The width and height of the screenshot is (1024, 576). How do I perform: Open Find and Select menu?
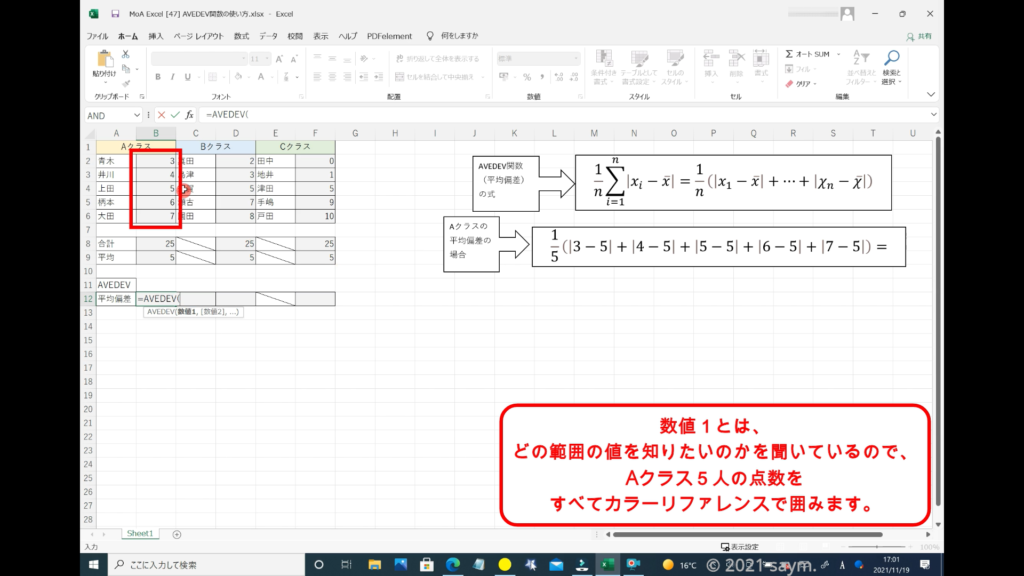point(891,67)
